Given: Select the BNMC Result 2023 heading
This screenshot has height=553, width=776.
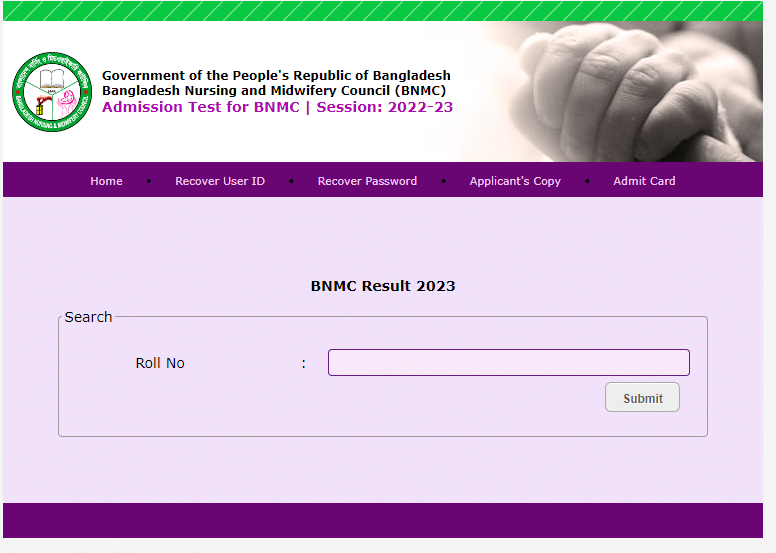Looking at the screenshot, I should 383,286.
